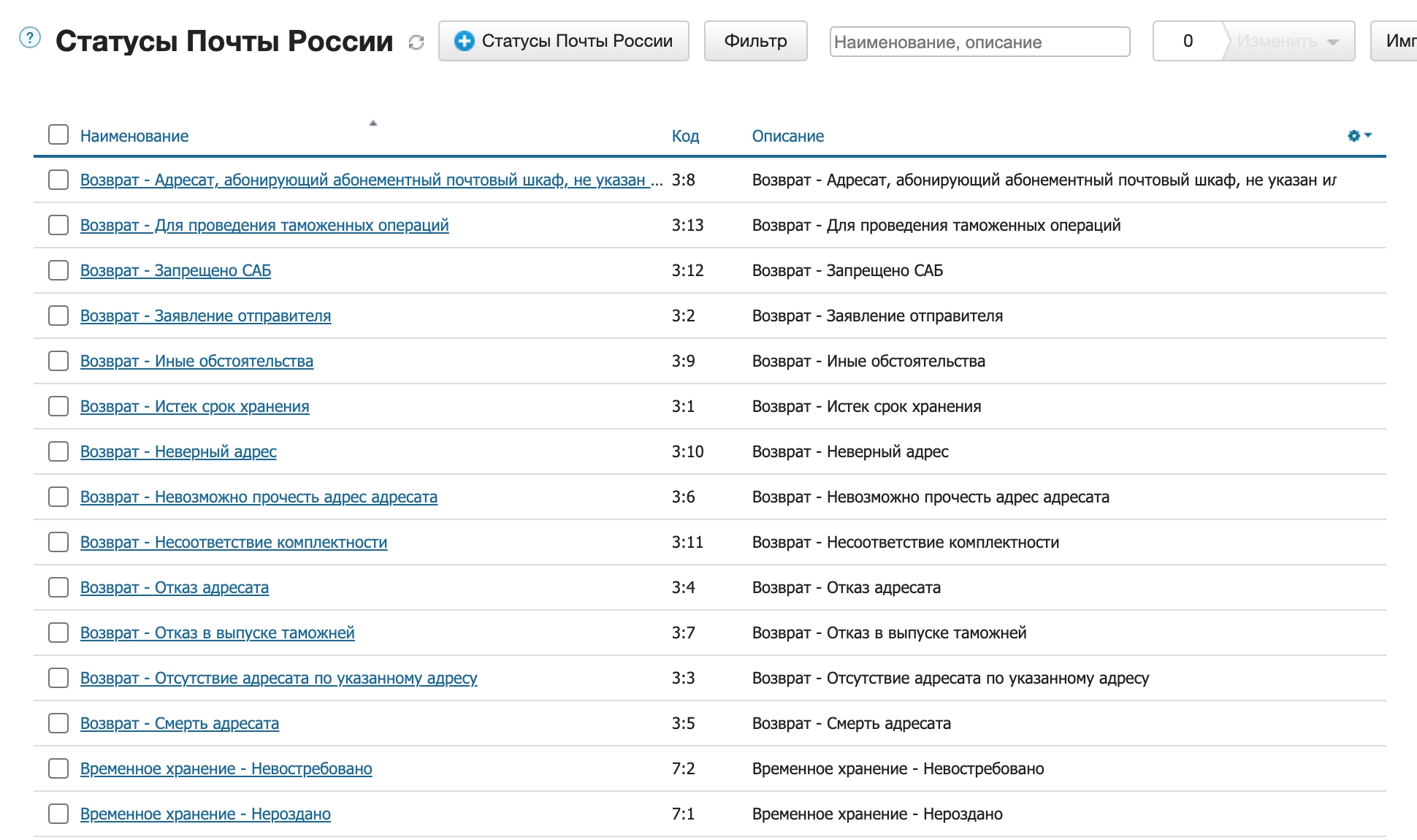The height and width of the screenshot is (840, 1417).
Task: Check the Возврат - Запрещено САБ row
Action: coord(58,270)
